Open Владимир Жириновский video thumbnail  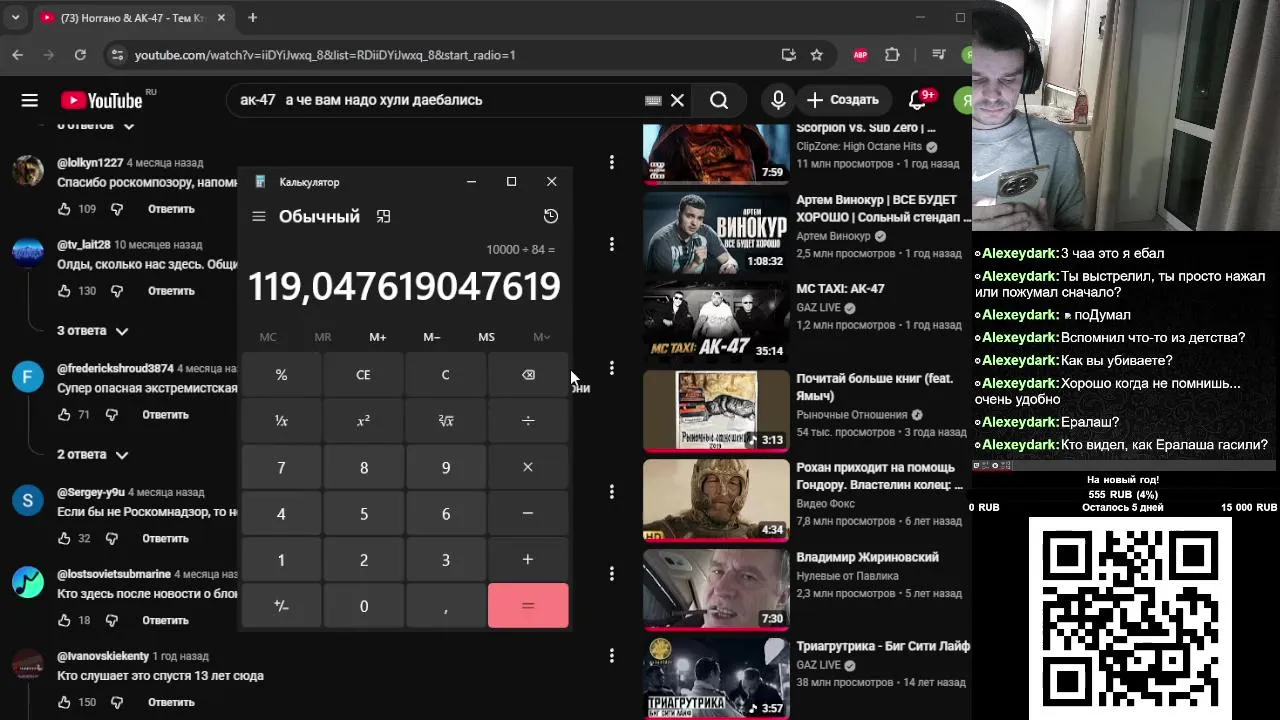coord(716,588)
